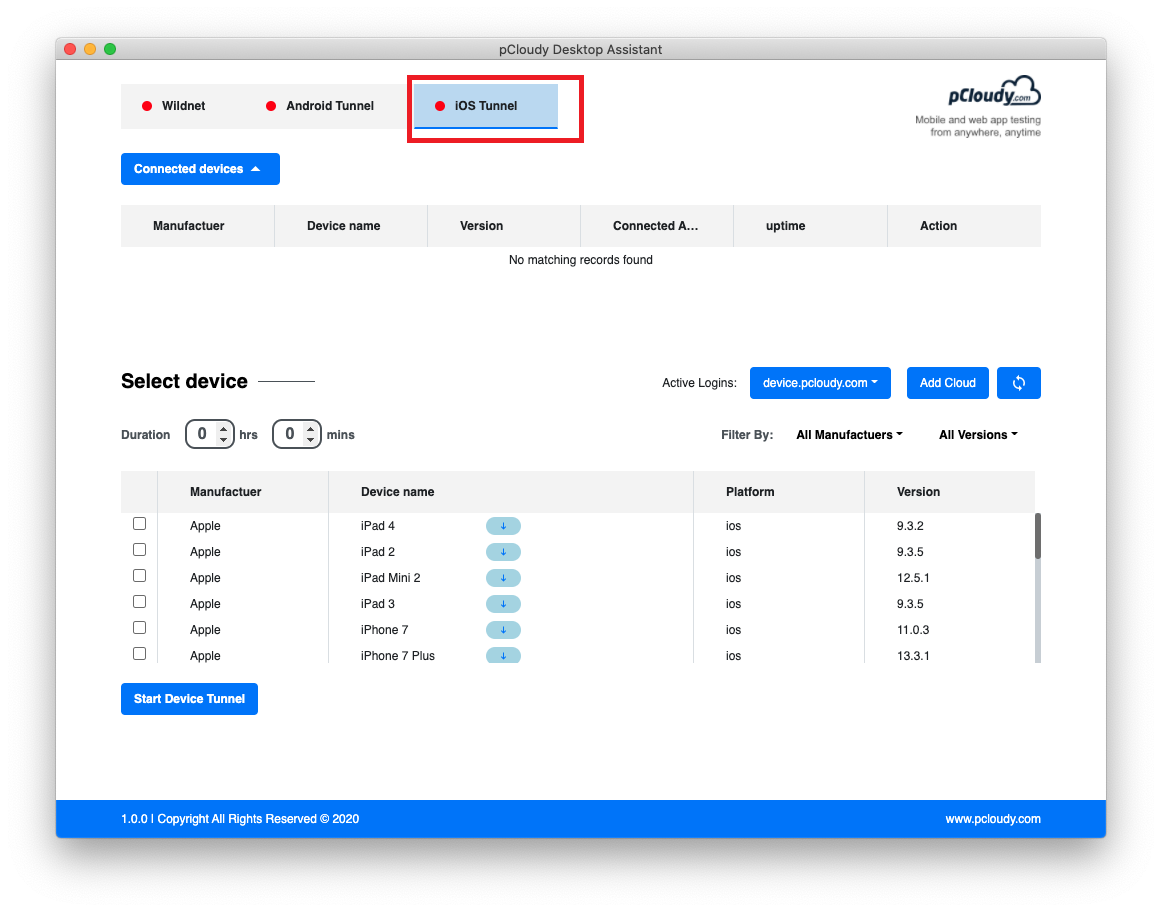Click version 12.5.1 cell
Screen dimensions: 1162x912
click(x=913, y=578)
